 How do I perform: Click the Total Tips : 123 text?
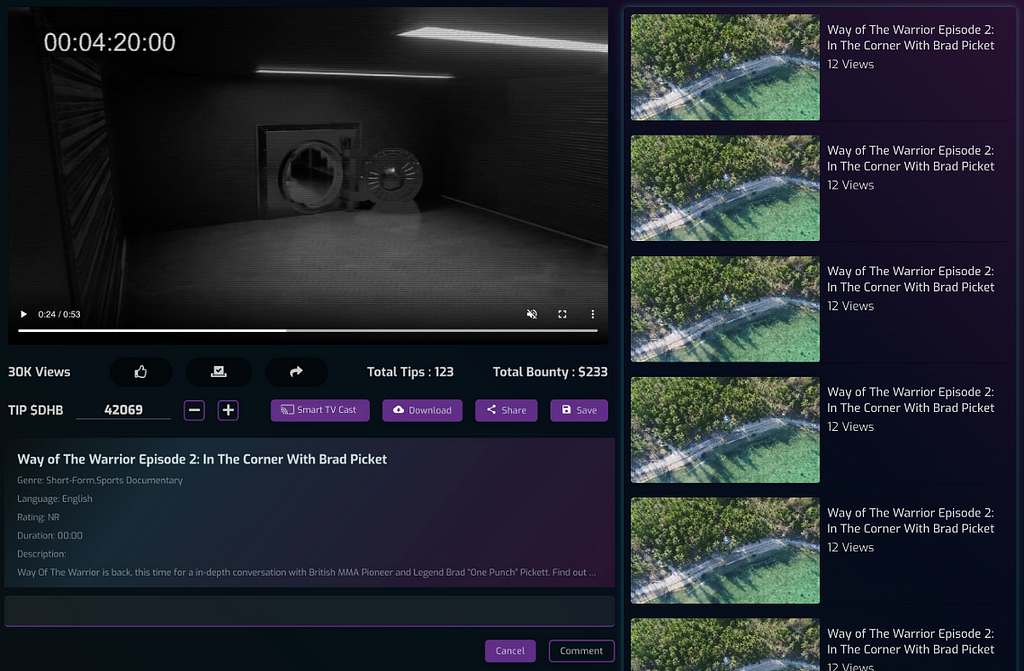click(x=410, y=372)
